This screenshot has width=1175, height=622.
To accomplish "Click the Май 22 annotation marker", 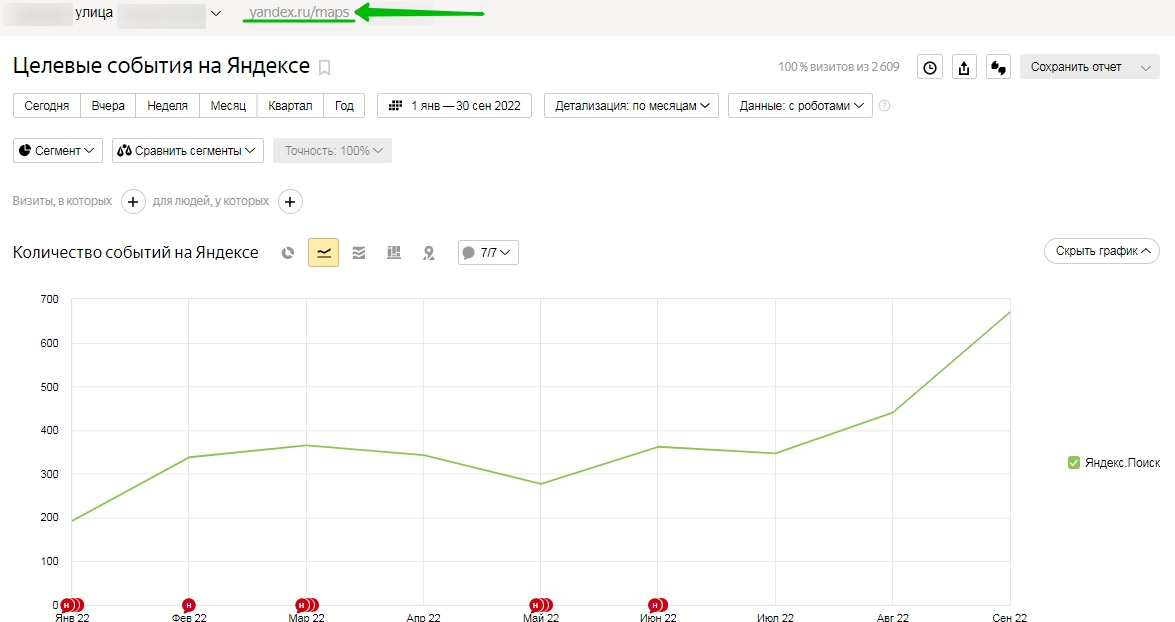I will [x=540, y=606].
